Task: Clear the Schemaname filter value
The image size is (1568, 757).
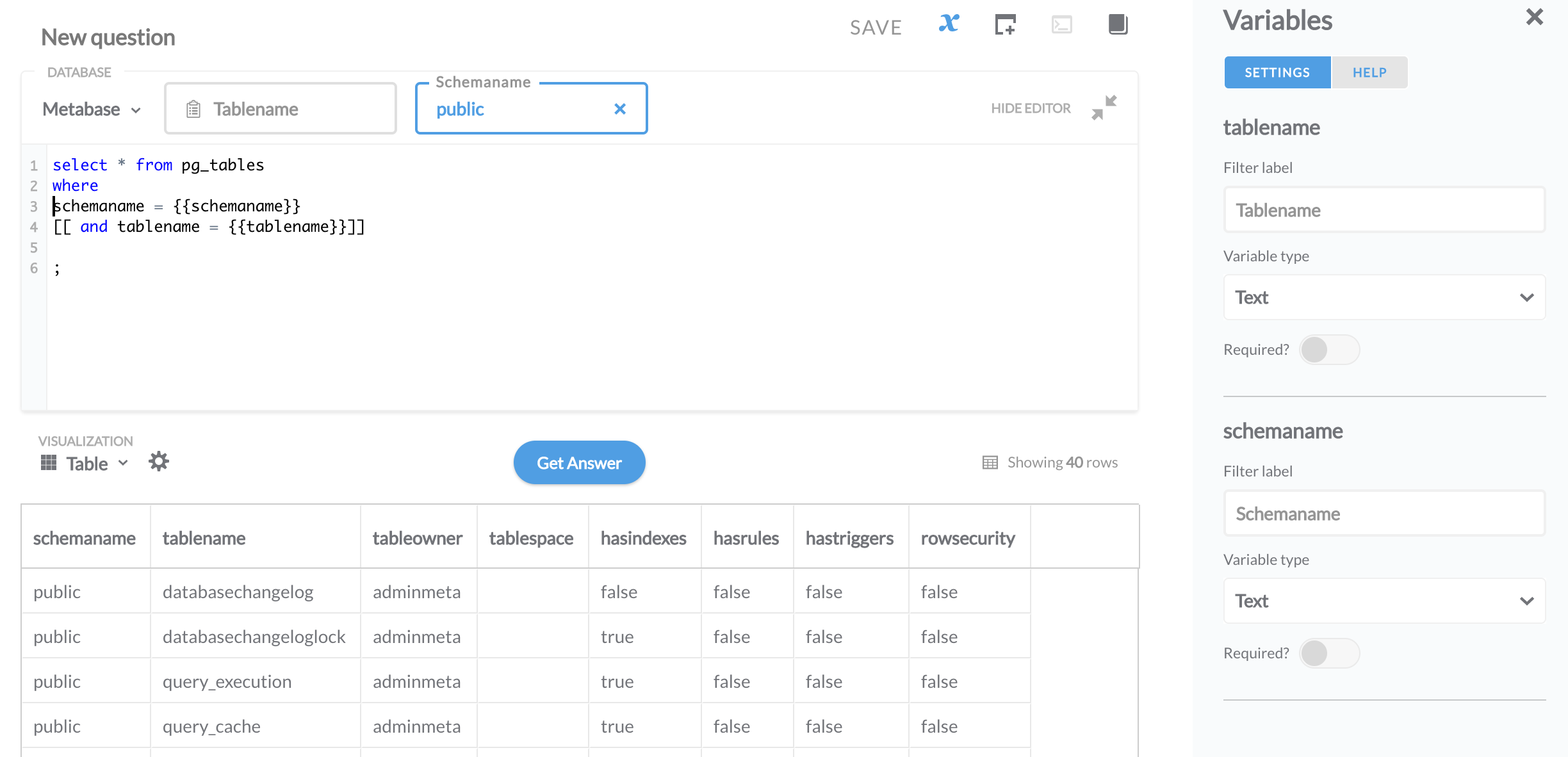Action: [x=619, y=109]
